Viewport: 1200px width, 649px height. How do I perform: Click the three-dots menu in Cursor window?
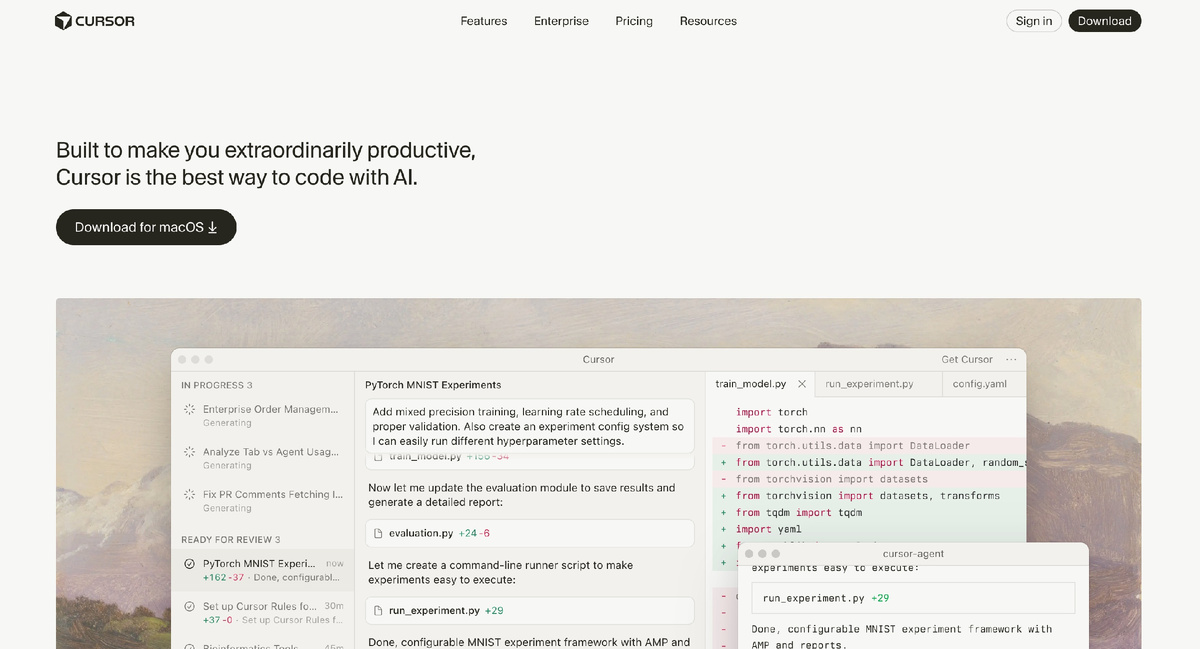pos(1011,359)
